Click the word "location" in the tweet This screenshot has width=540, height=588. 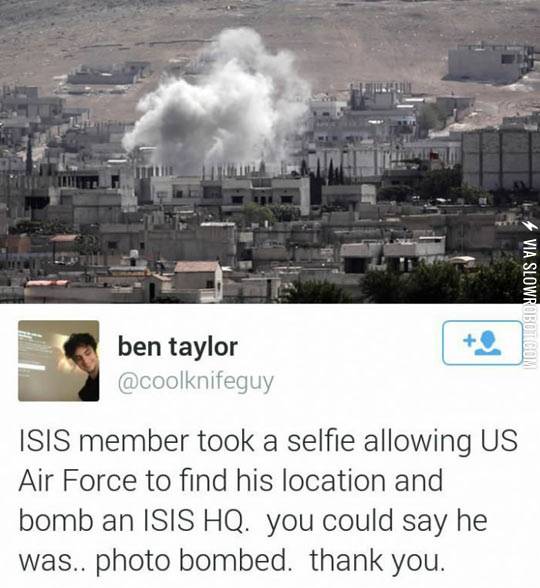(335, 481)
